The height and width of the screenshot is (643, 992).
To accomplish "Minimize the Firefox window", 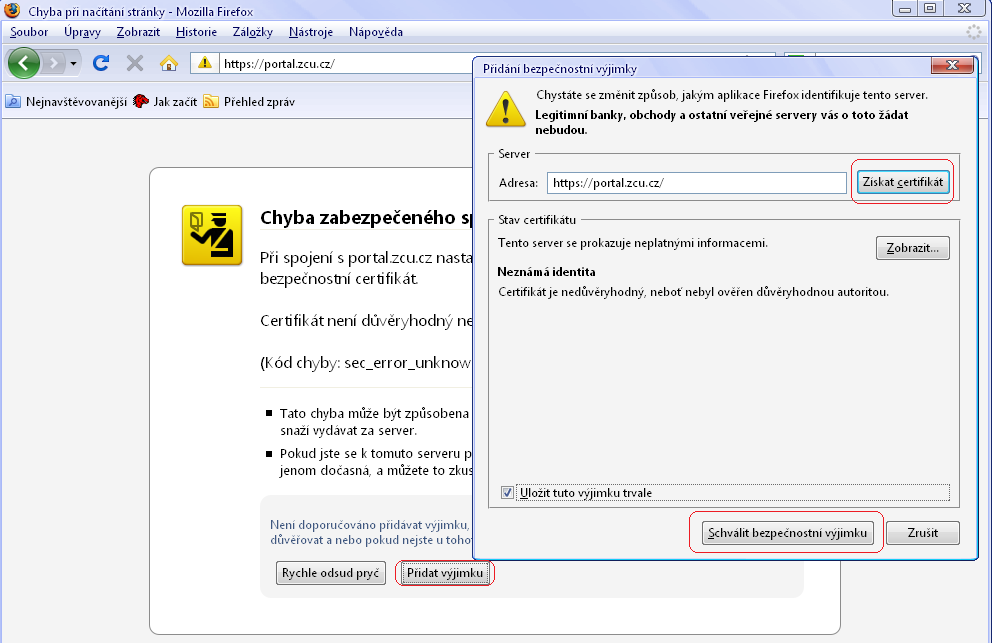I will pos(905,8).
